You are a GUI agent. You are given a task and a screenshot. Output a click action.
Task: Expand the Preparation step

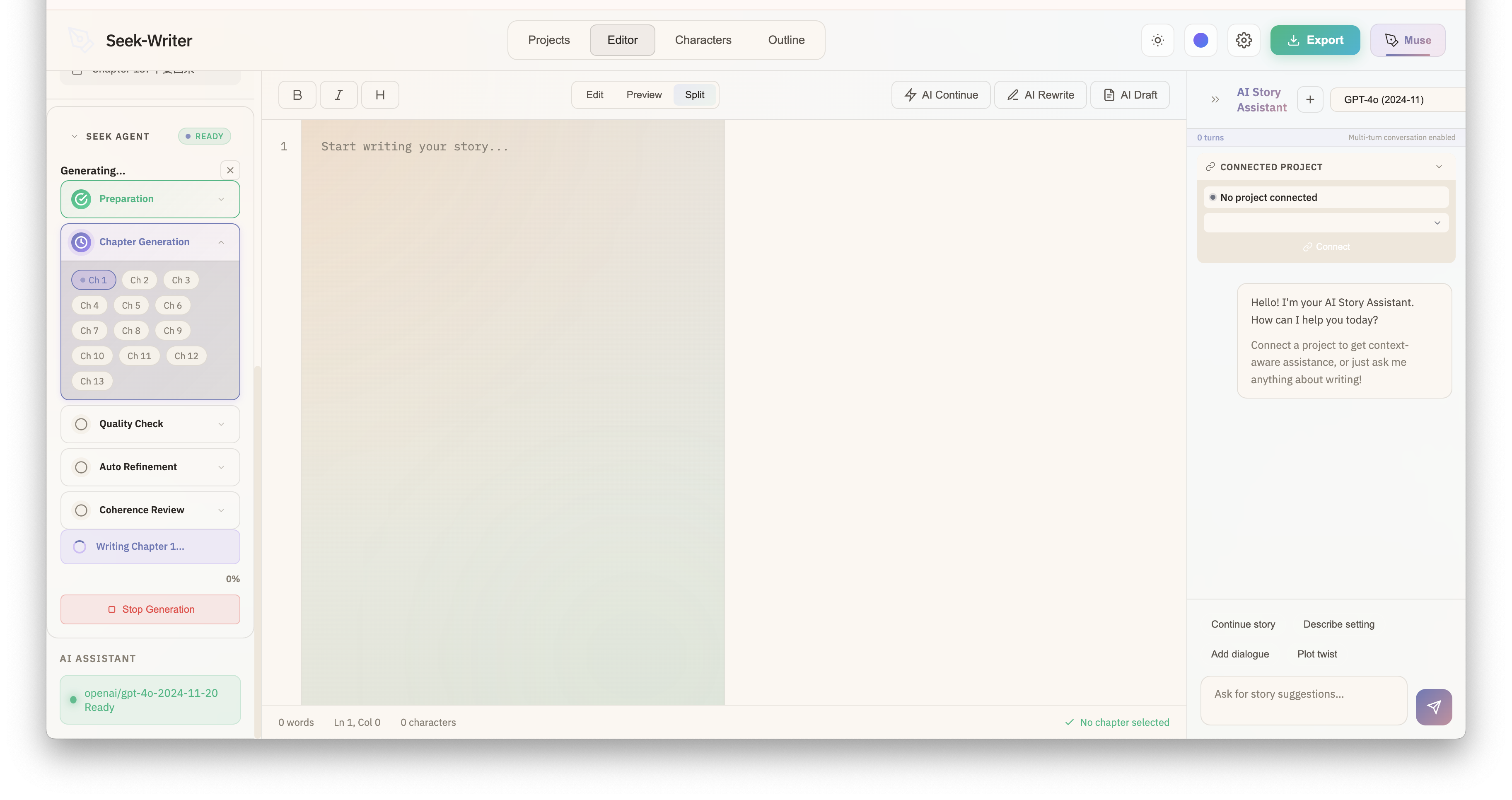[x=221, y=199]
